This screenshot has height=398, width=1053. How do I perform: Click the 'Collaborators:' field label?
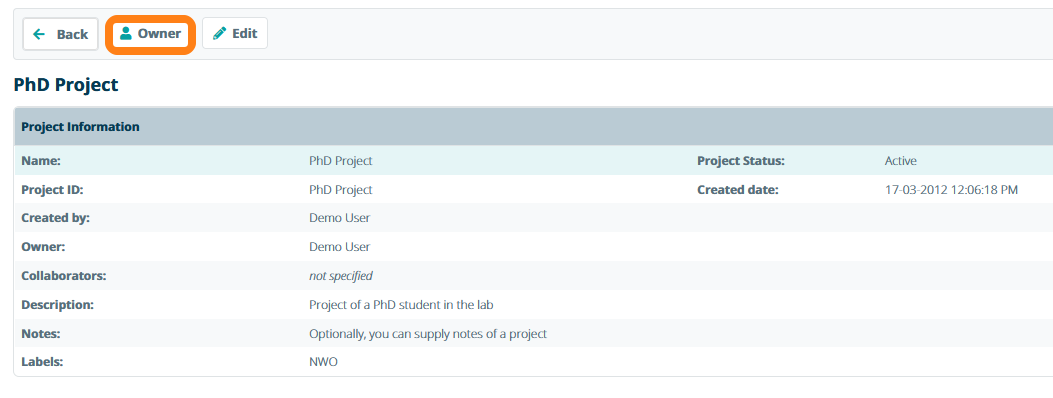pos(64,276)
